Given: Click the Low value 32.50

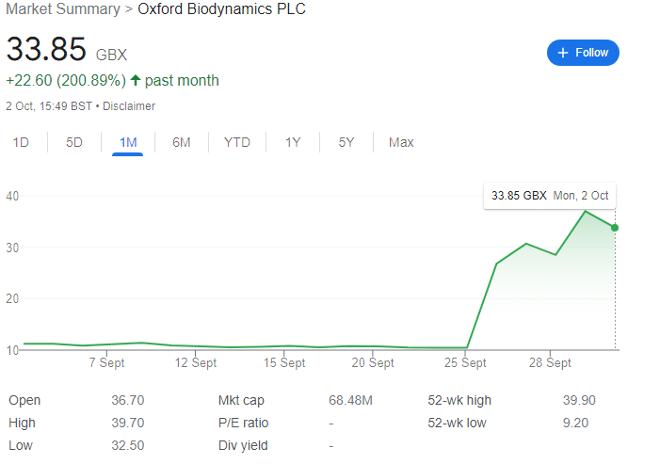Looking at the screenshot, I should coord(128,445).
